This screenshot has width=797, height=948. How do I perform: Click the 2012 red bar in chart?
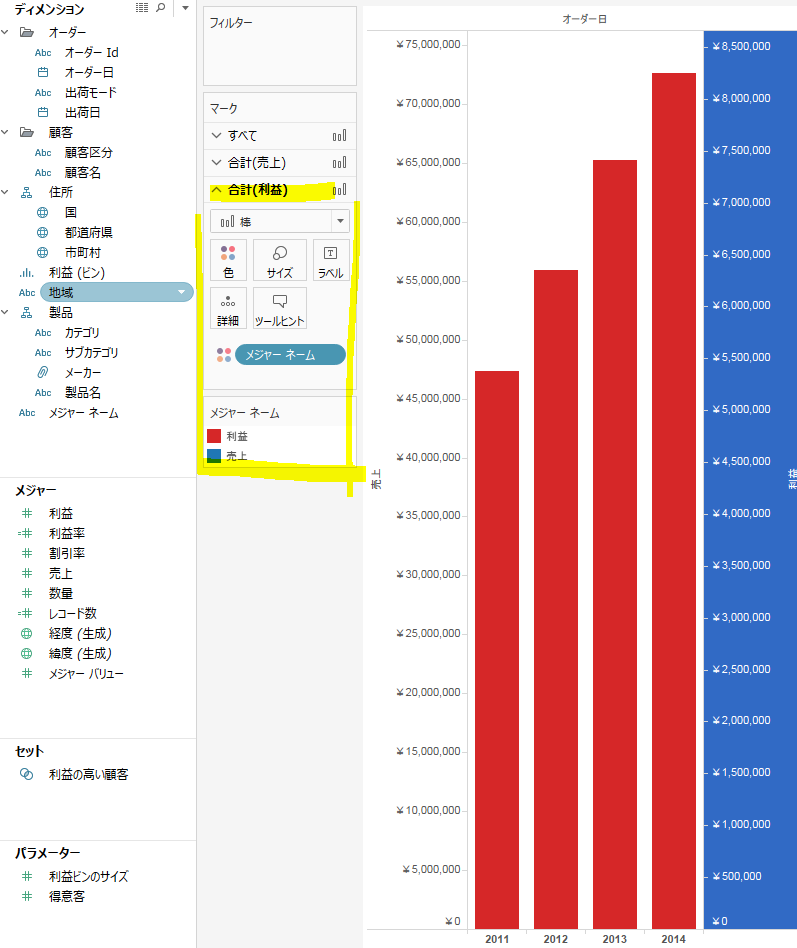556,599
